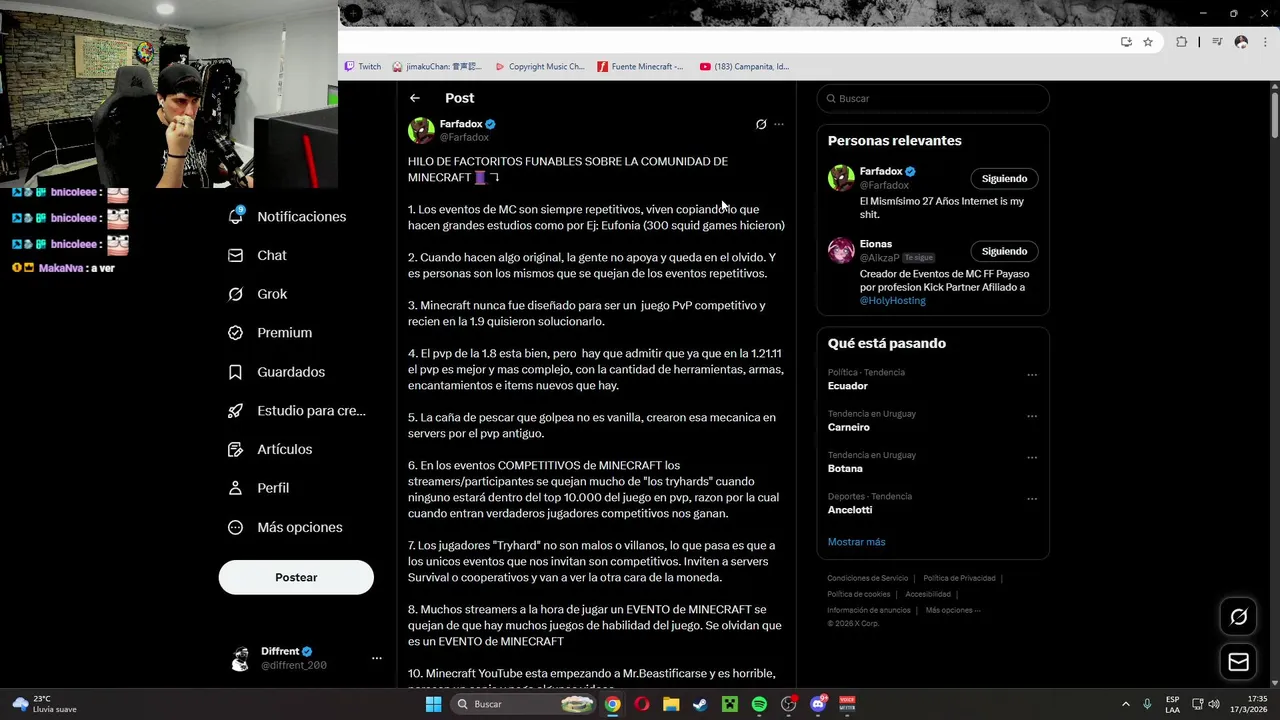1280x720 pixels.
Task: Expand Más opciones in the footer
Action: point(952,610)
